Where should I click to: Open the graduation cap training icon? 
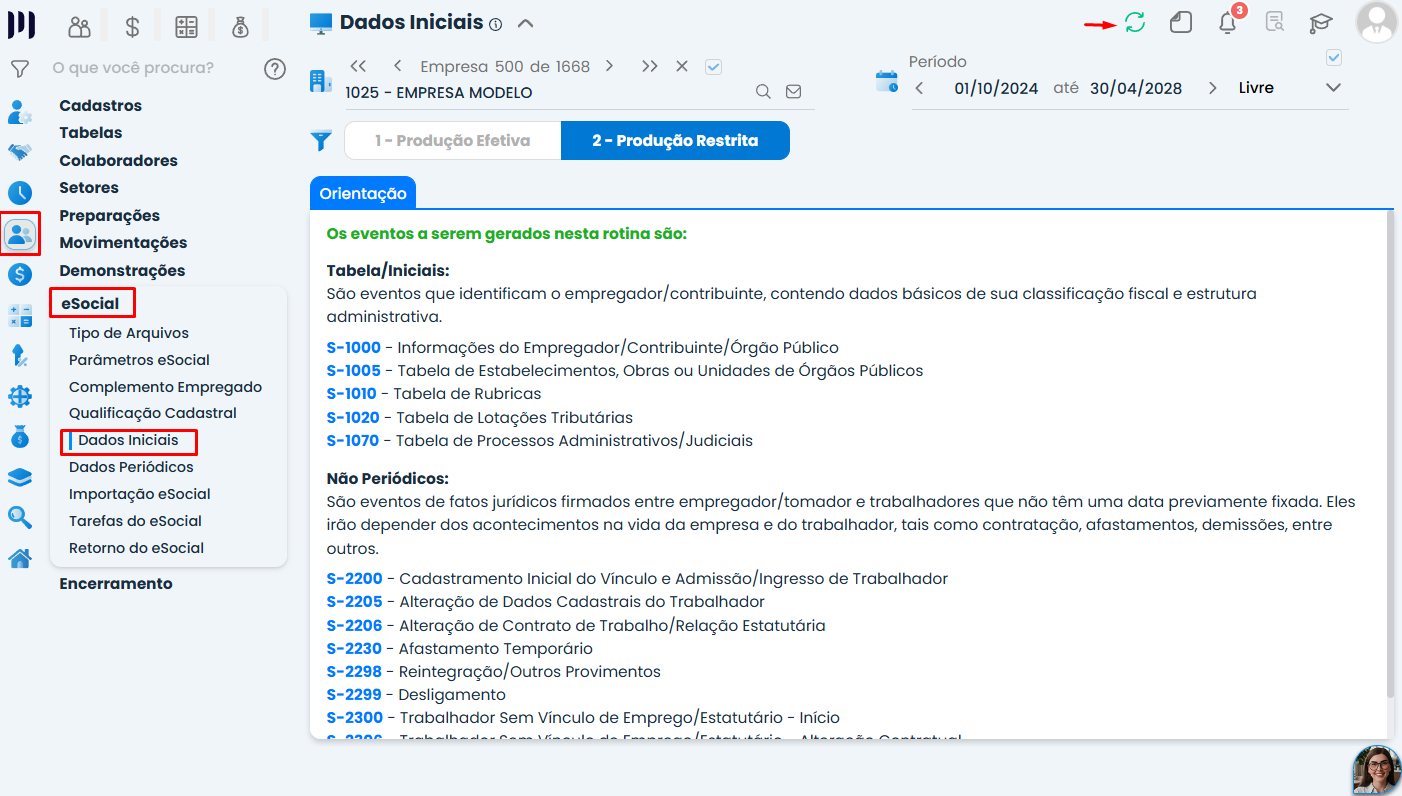[1322, 22]
